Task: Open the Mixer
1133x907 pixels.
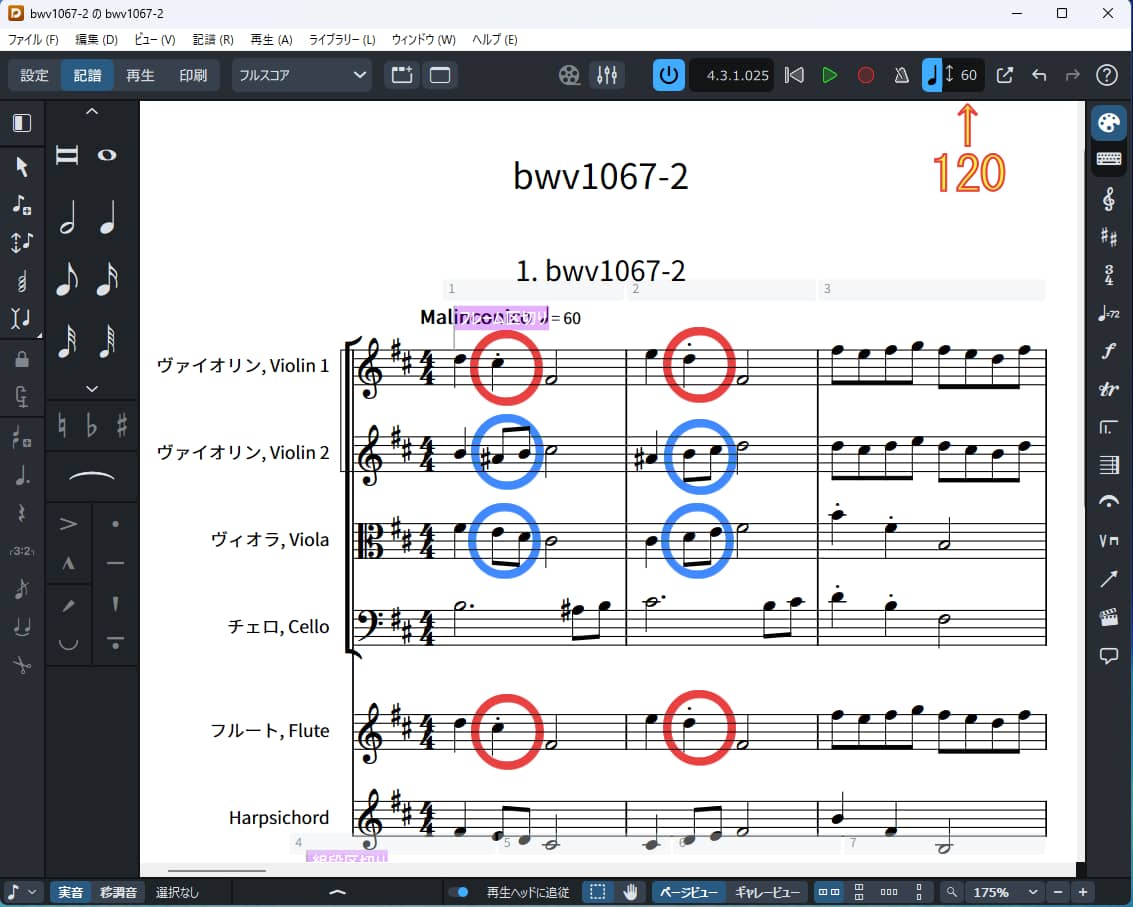Action: [607, 74]
